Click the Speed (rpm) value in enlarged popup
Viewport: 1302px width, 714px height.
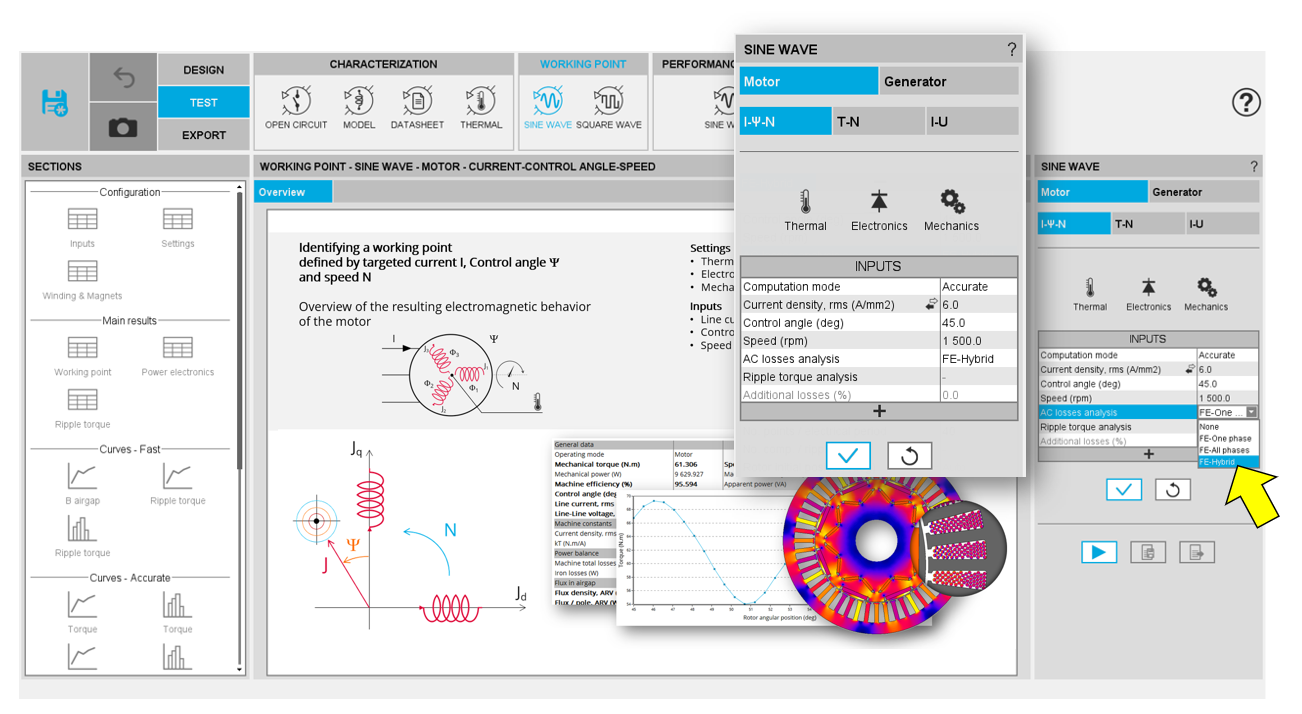[978, 341]
